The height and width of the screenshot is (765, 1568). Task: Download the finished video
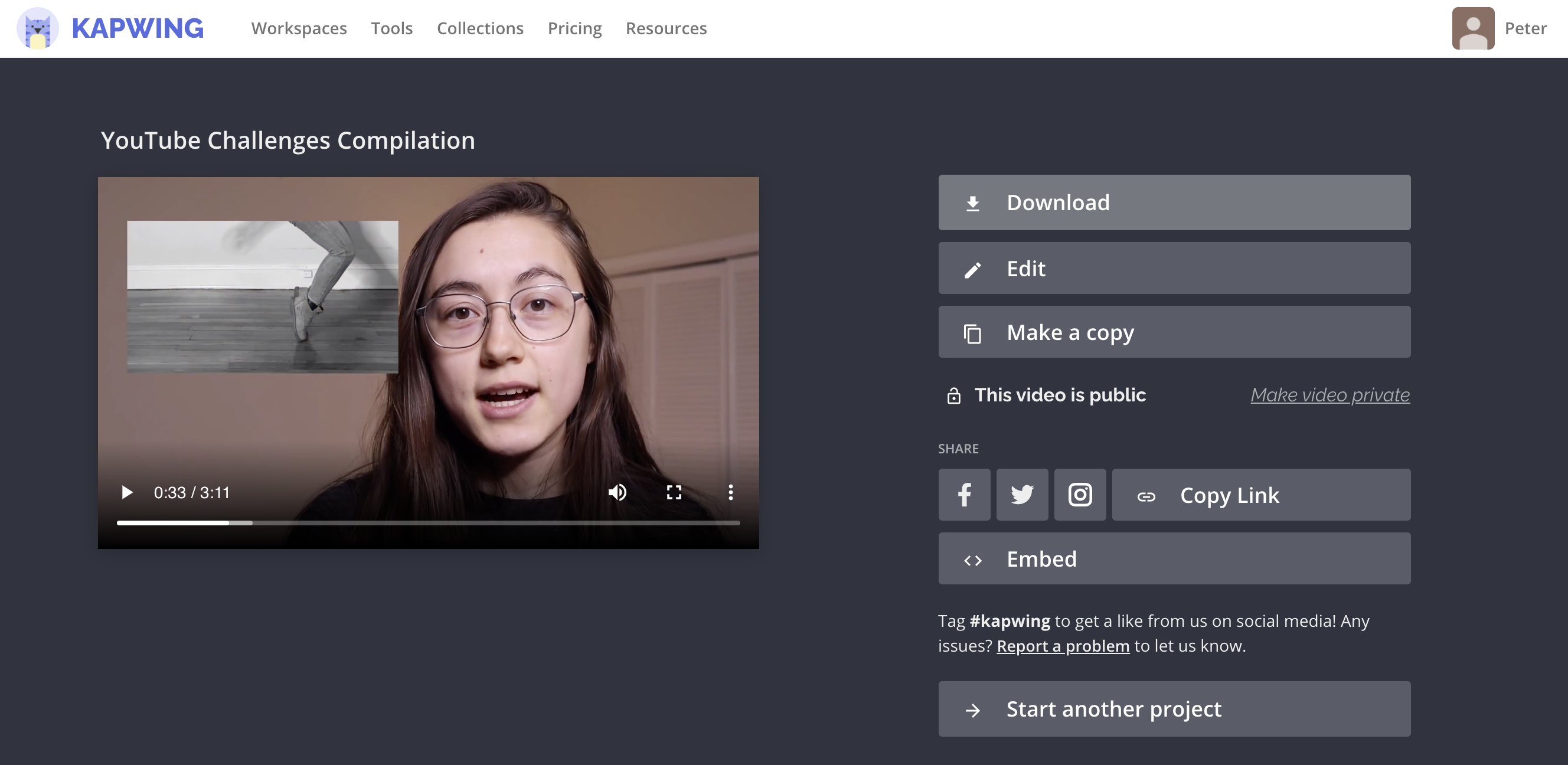click(1174, 202)
